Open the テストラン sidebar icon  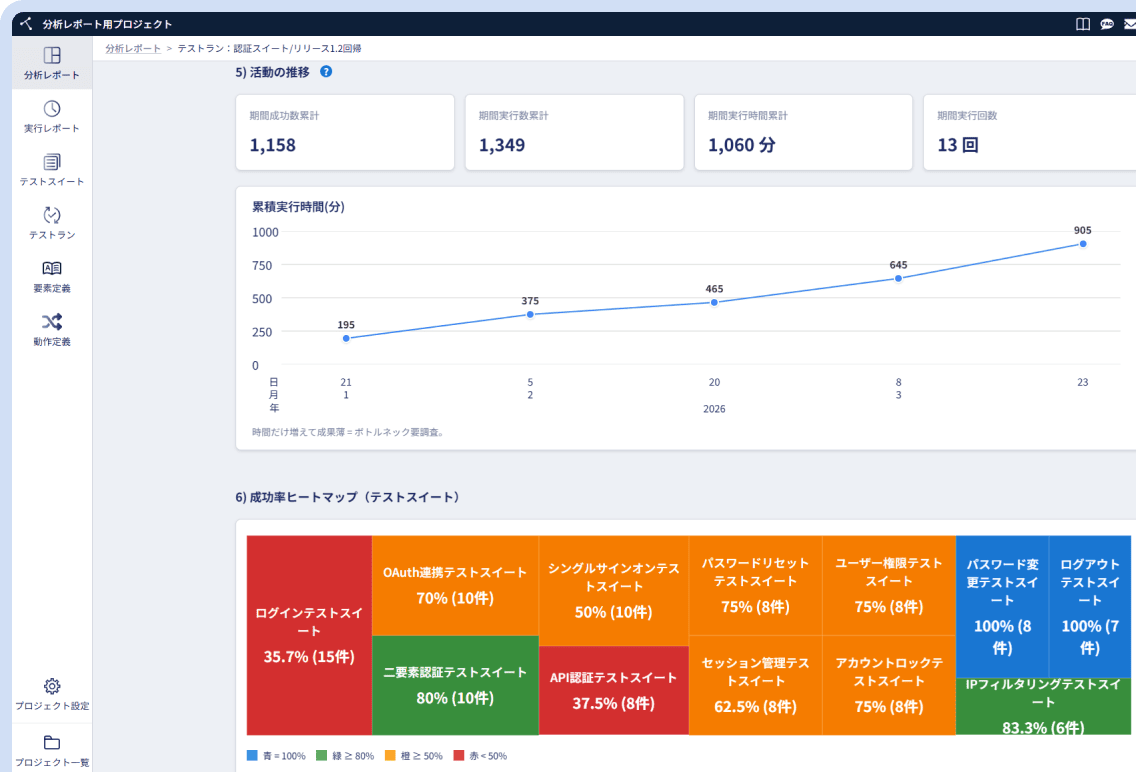pos(51,215)
